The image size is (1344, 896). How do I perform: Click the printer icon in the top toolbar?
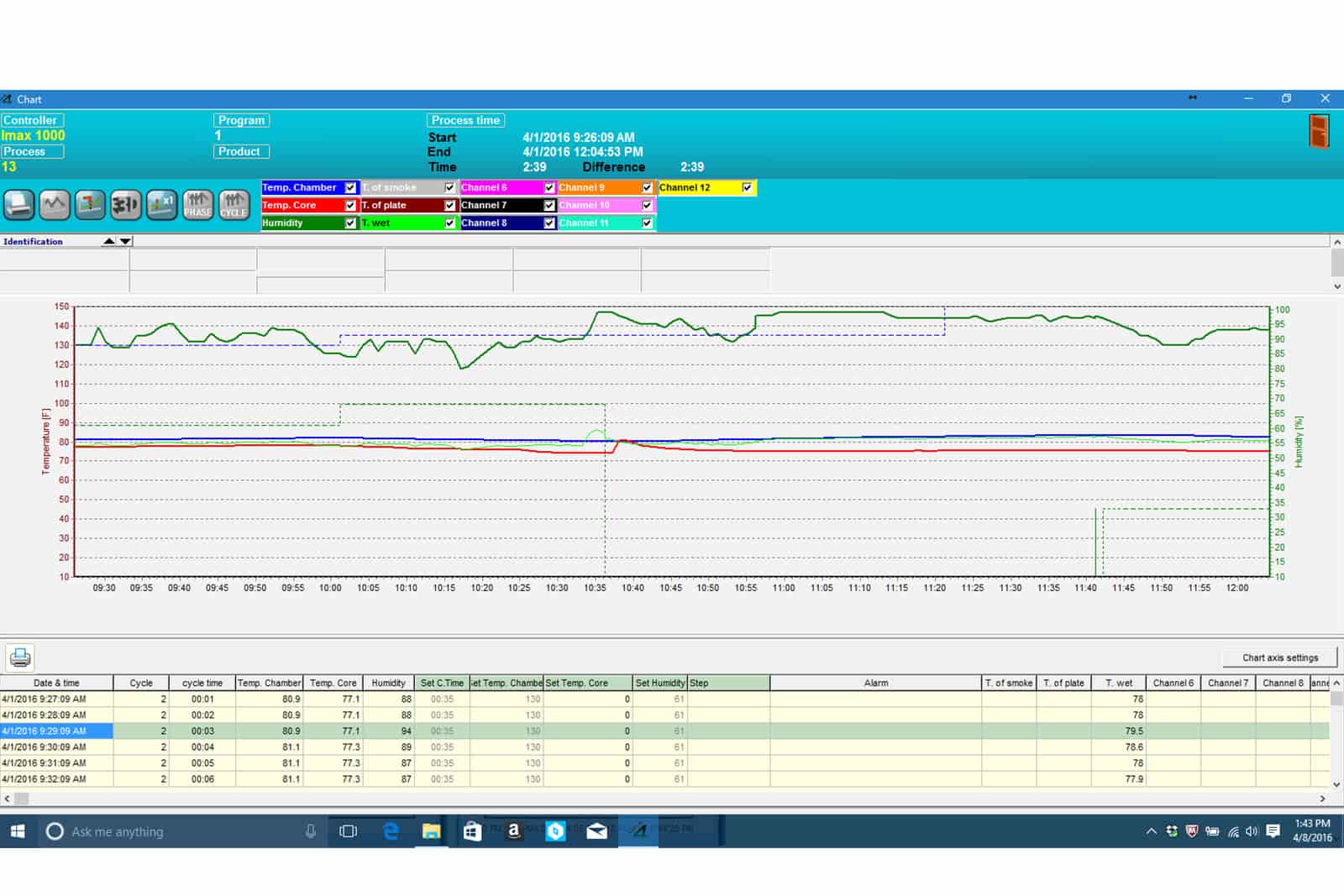[18, 204]
